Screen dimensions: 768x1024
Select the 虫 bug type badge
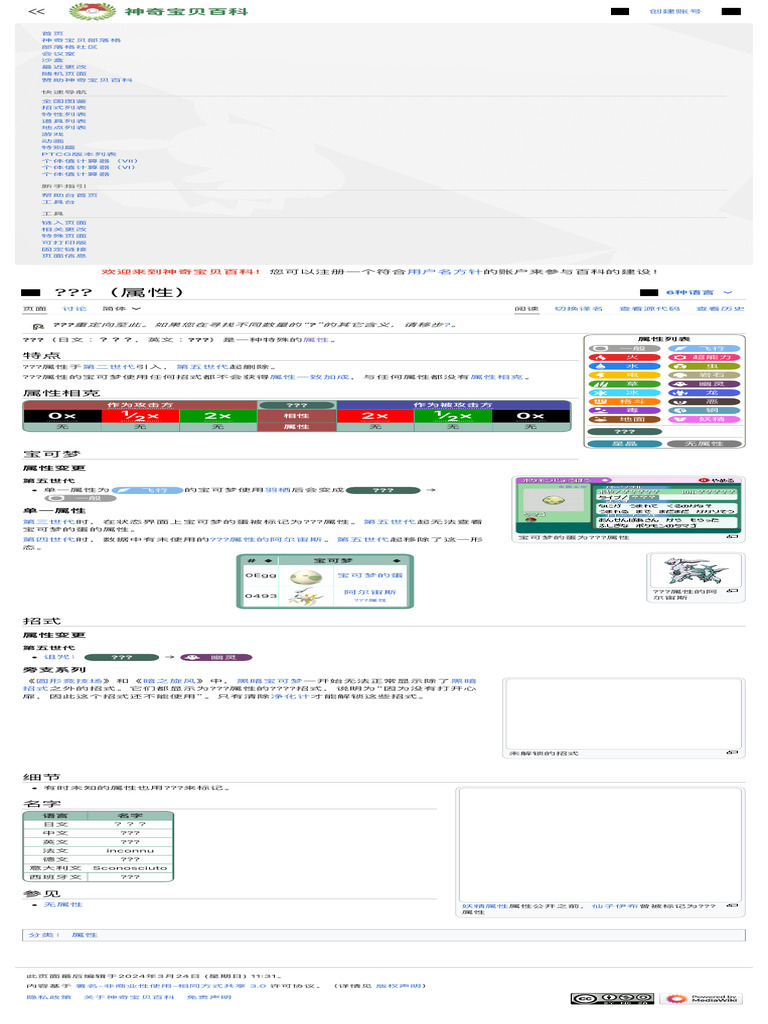tap(705, 366)
